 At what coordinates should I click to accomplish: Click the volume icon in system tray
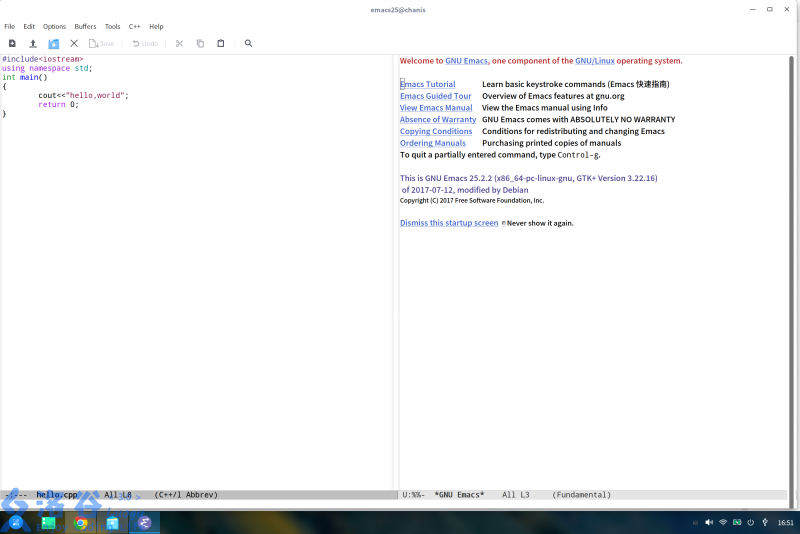[x=708, y=523]
